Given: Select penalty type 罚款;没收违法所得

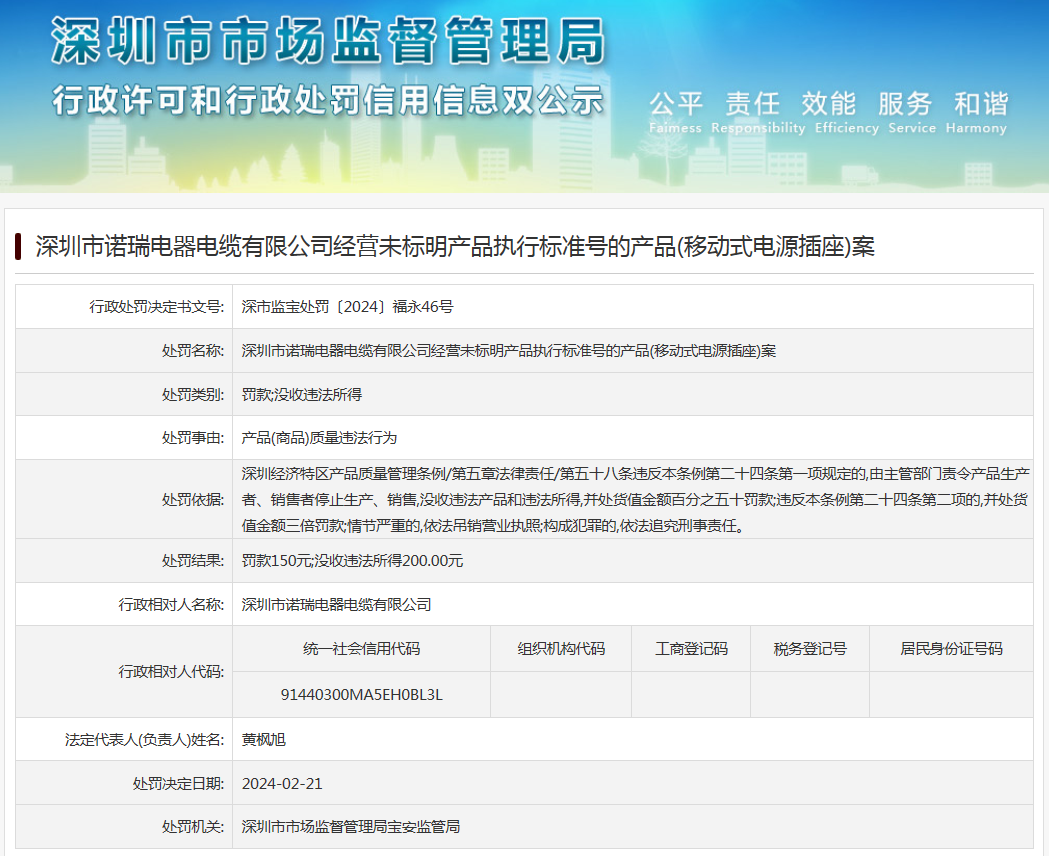Looking at the screenshot, I should coord(302,395).
